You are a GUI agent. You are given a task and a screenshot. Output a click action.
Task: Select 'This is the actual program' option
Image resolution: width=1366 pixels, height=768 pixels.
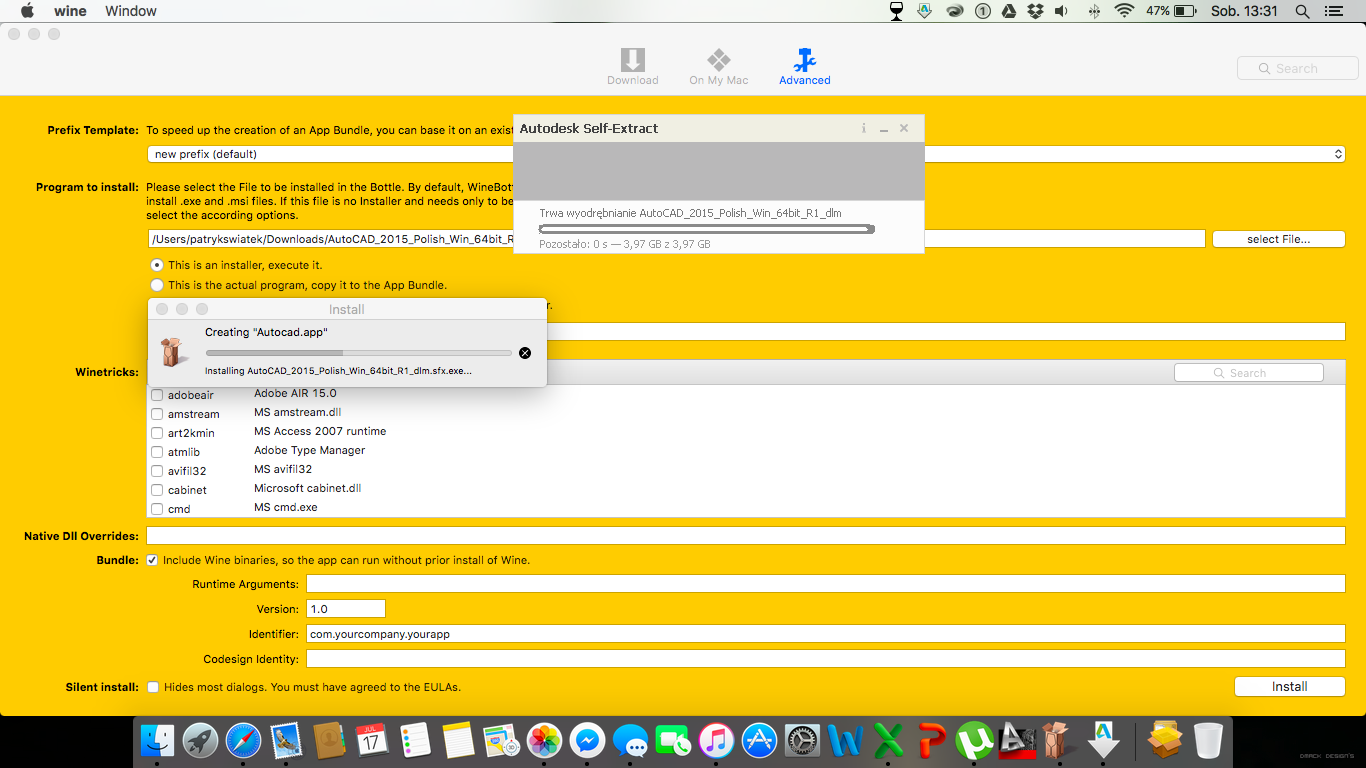pyautogui.click(x=157, y=285)
